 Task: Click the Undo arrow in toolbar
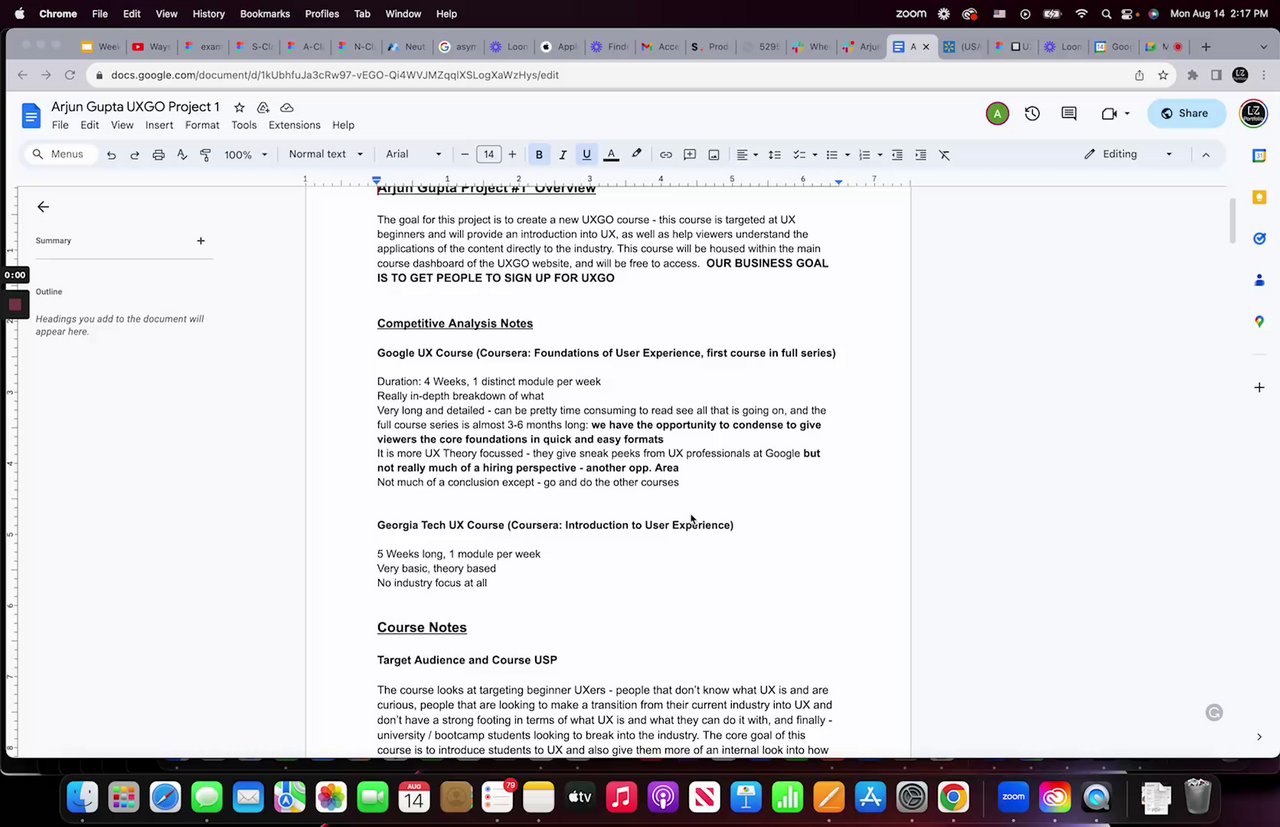[111, 155]
